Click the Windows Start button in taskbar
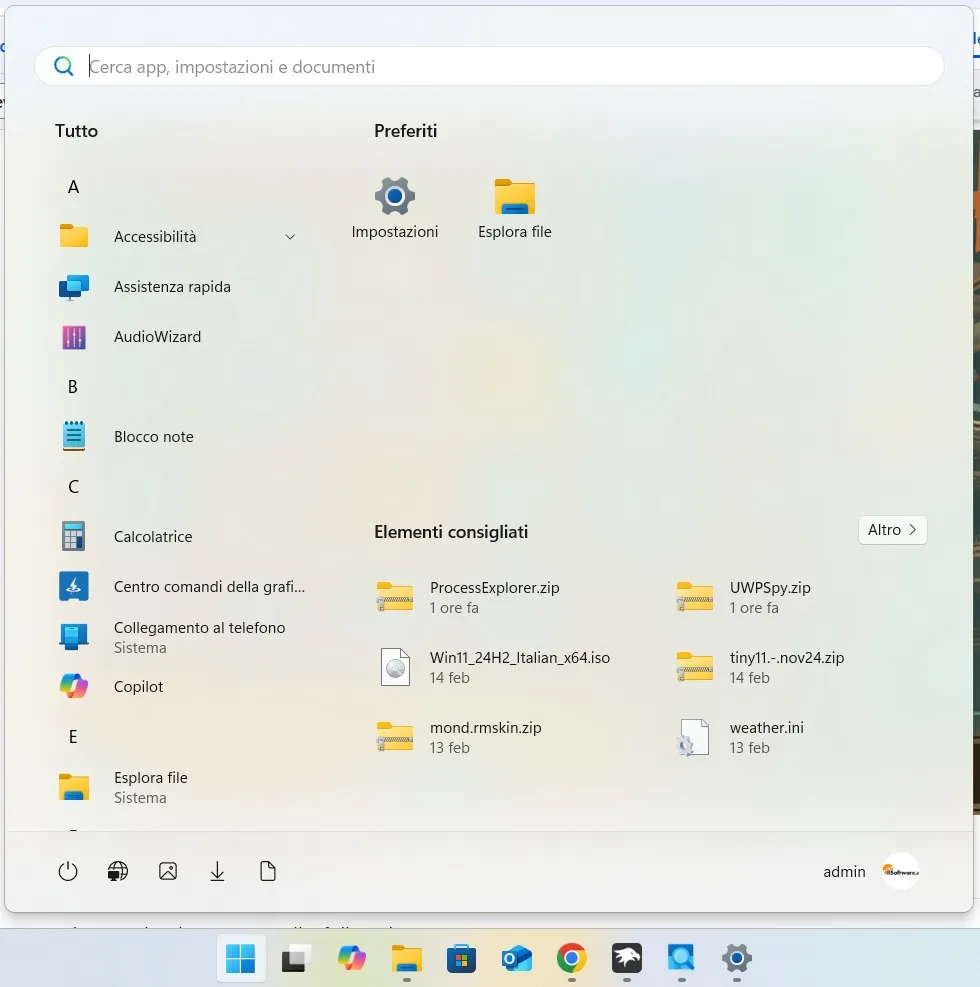This screenshot has height=987, width=980. click(x=241, y=959)
